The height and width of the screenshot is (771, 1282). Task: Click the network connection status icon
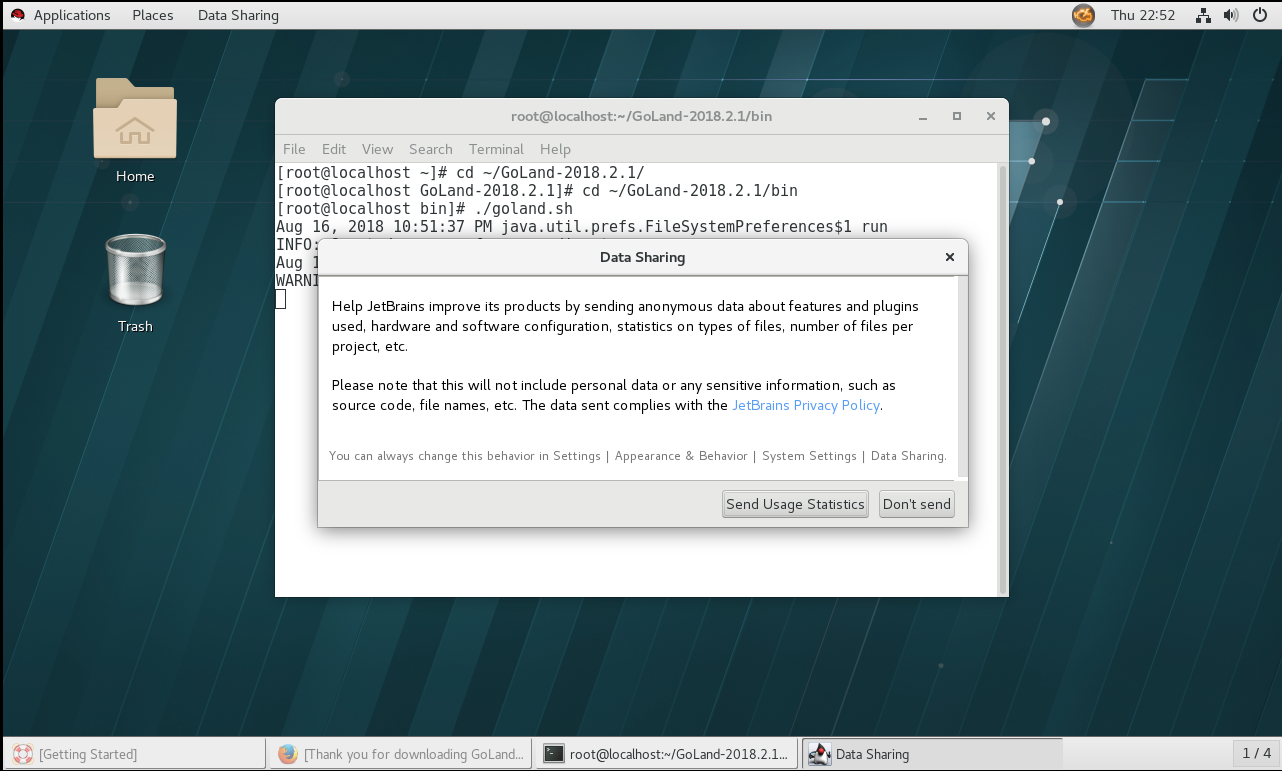click(x=1204, y=15)
